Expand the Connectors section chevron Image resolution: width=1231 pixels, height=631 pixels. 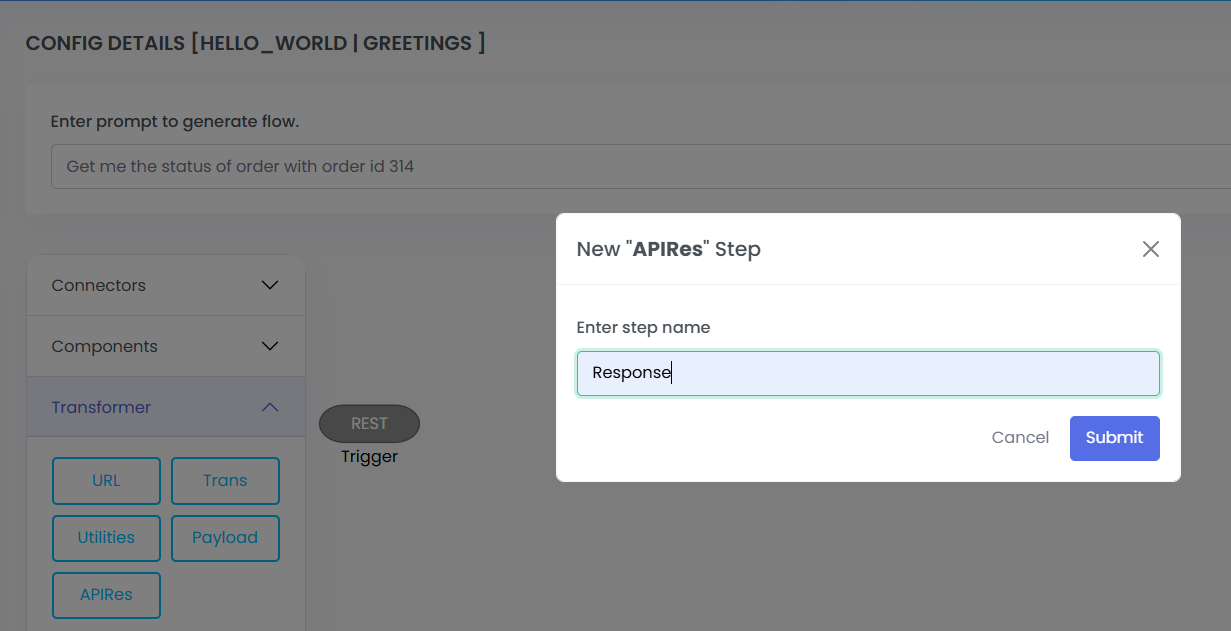(269, 285)
